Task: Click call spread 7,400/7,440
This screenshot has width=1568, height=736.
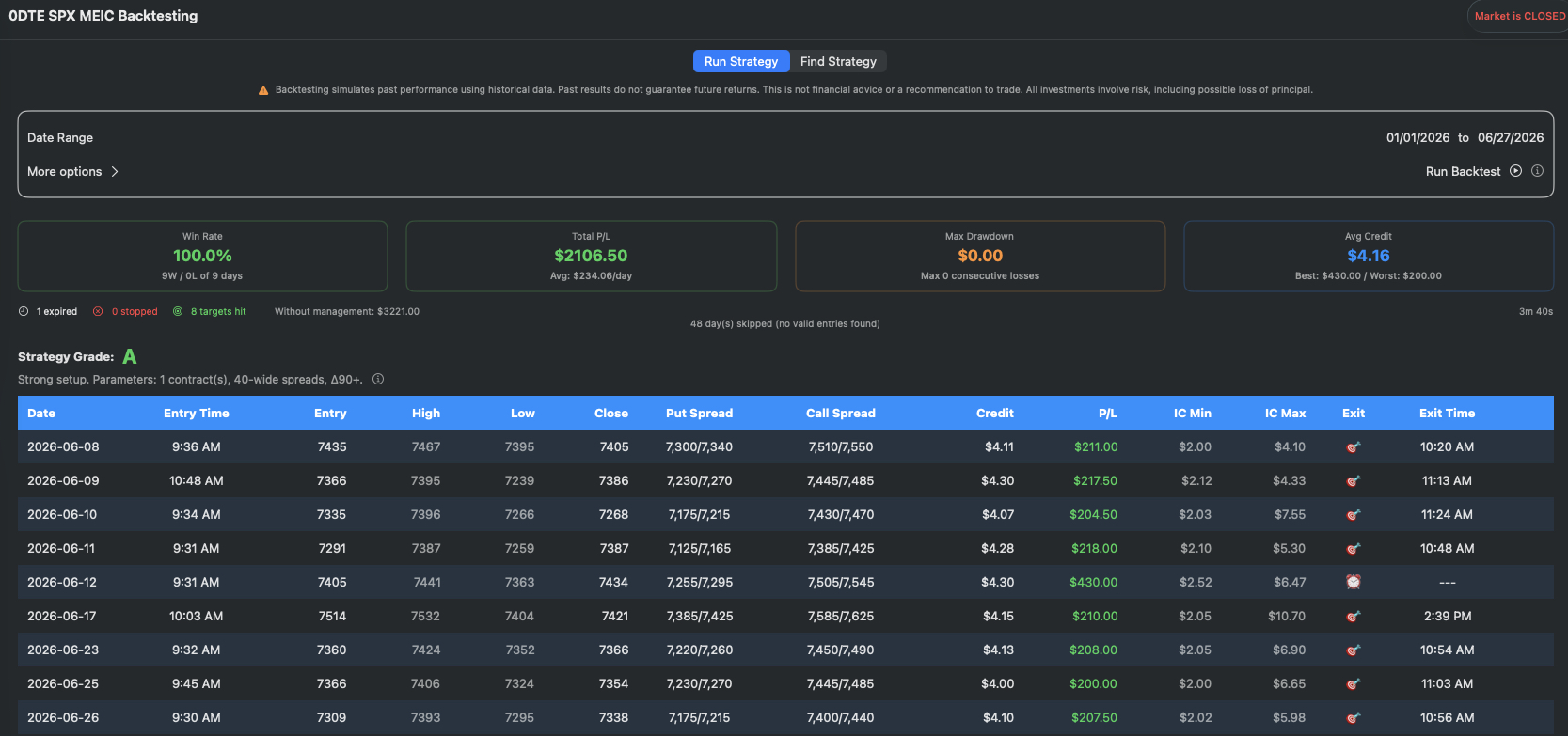Action: (x=840, y=717)
